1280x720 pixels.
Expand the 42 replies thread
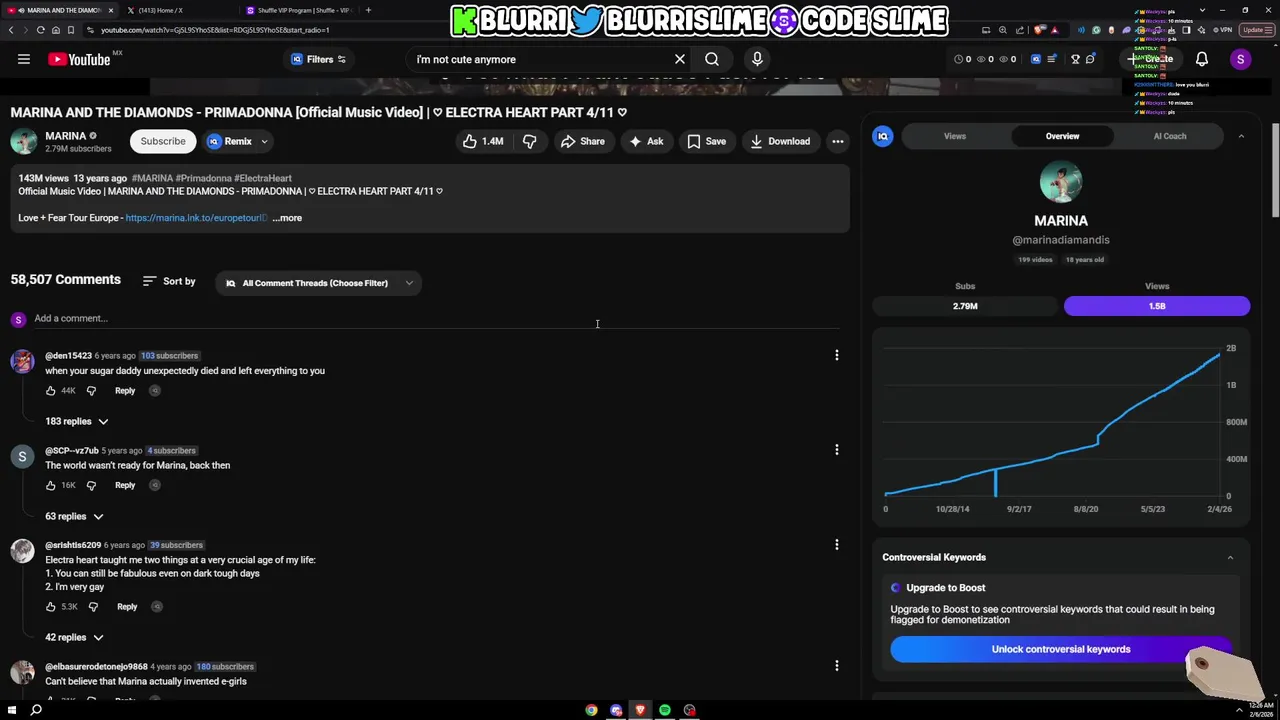click(74, 637)
